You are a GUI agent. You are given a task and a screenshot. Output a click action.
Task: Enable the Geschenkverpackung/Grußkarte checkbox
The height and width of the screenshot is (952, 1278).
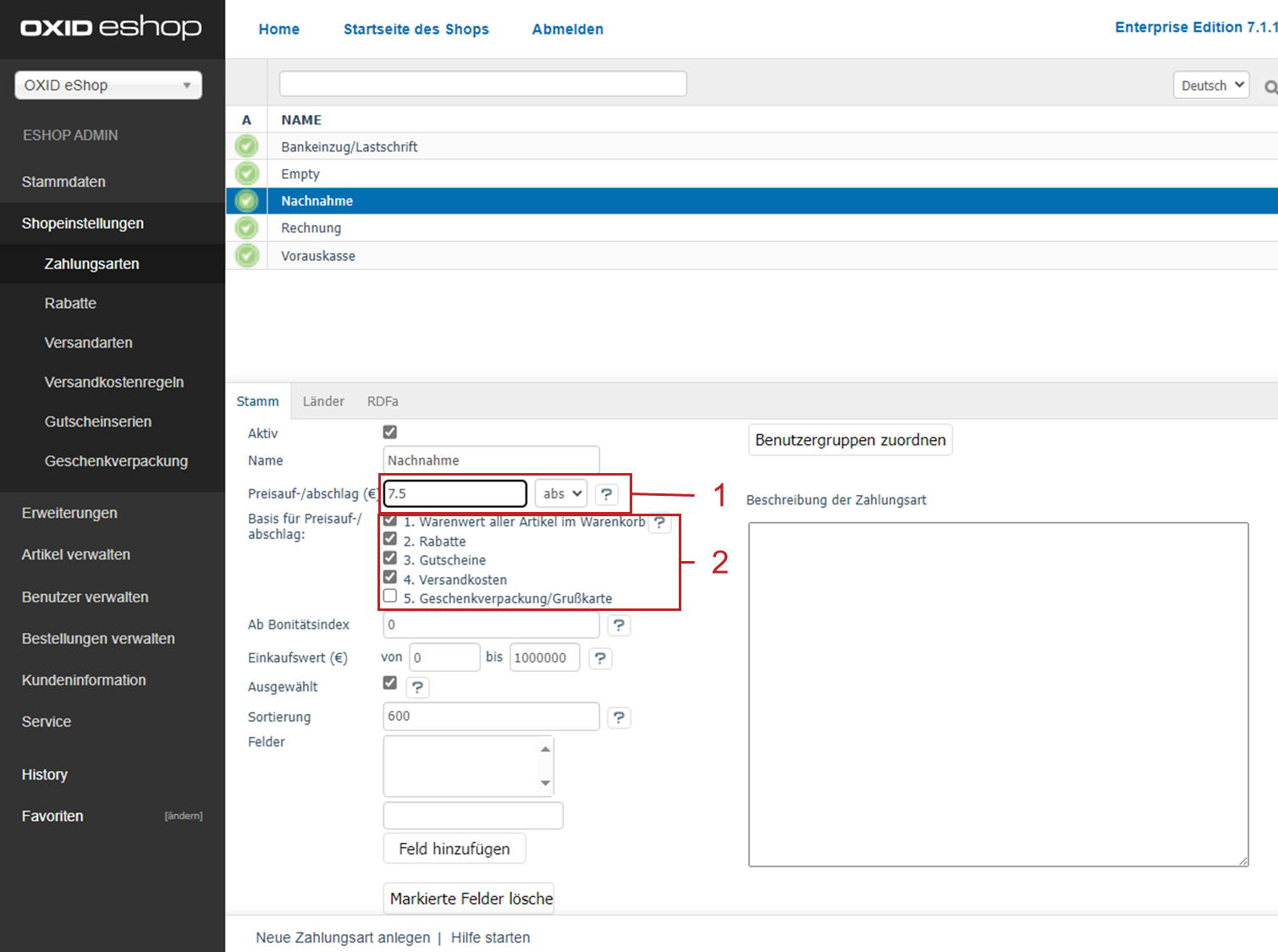(390, 597)
